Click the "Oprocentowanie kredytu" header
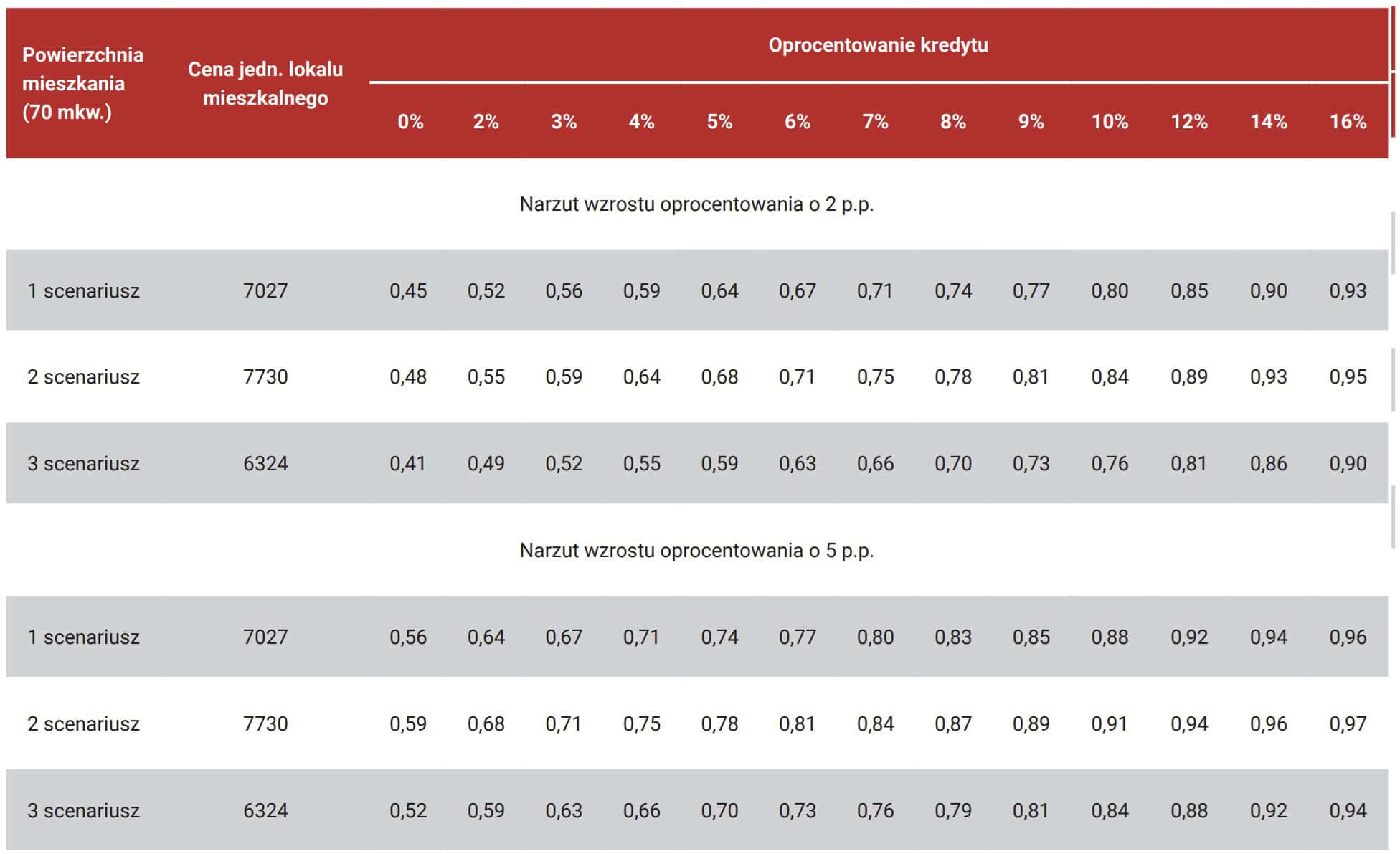 (x=878, y=45)
